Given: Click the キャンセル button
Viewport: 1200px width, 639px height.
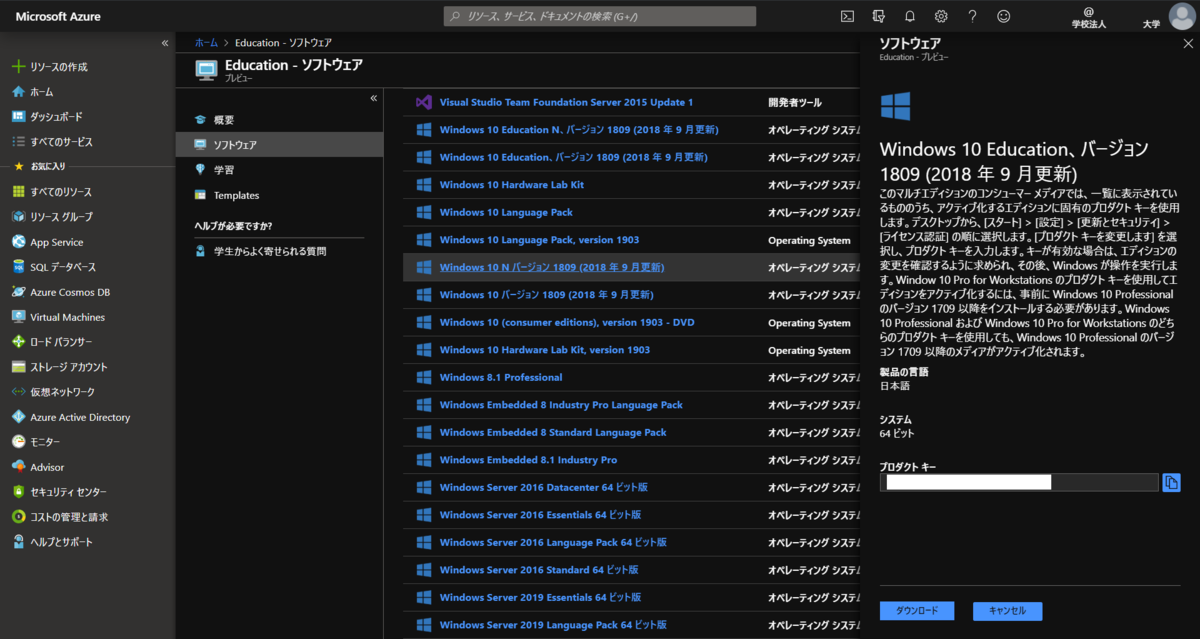Looking at the screenshot, I should point(1007,611).
